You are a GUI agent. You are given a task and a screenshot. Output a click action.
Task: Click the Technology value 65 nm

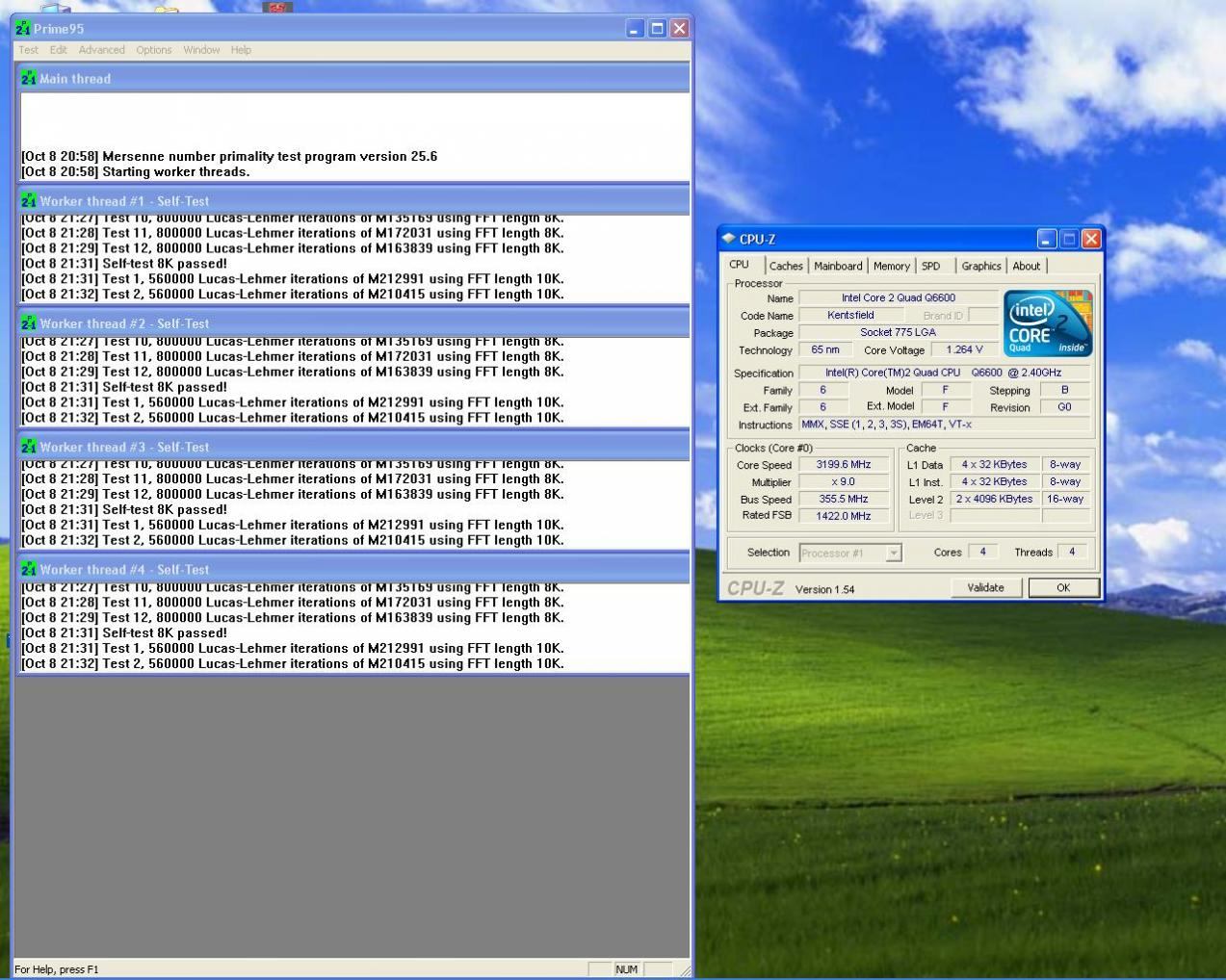click(x=824, y=349)
